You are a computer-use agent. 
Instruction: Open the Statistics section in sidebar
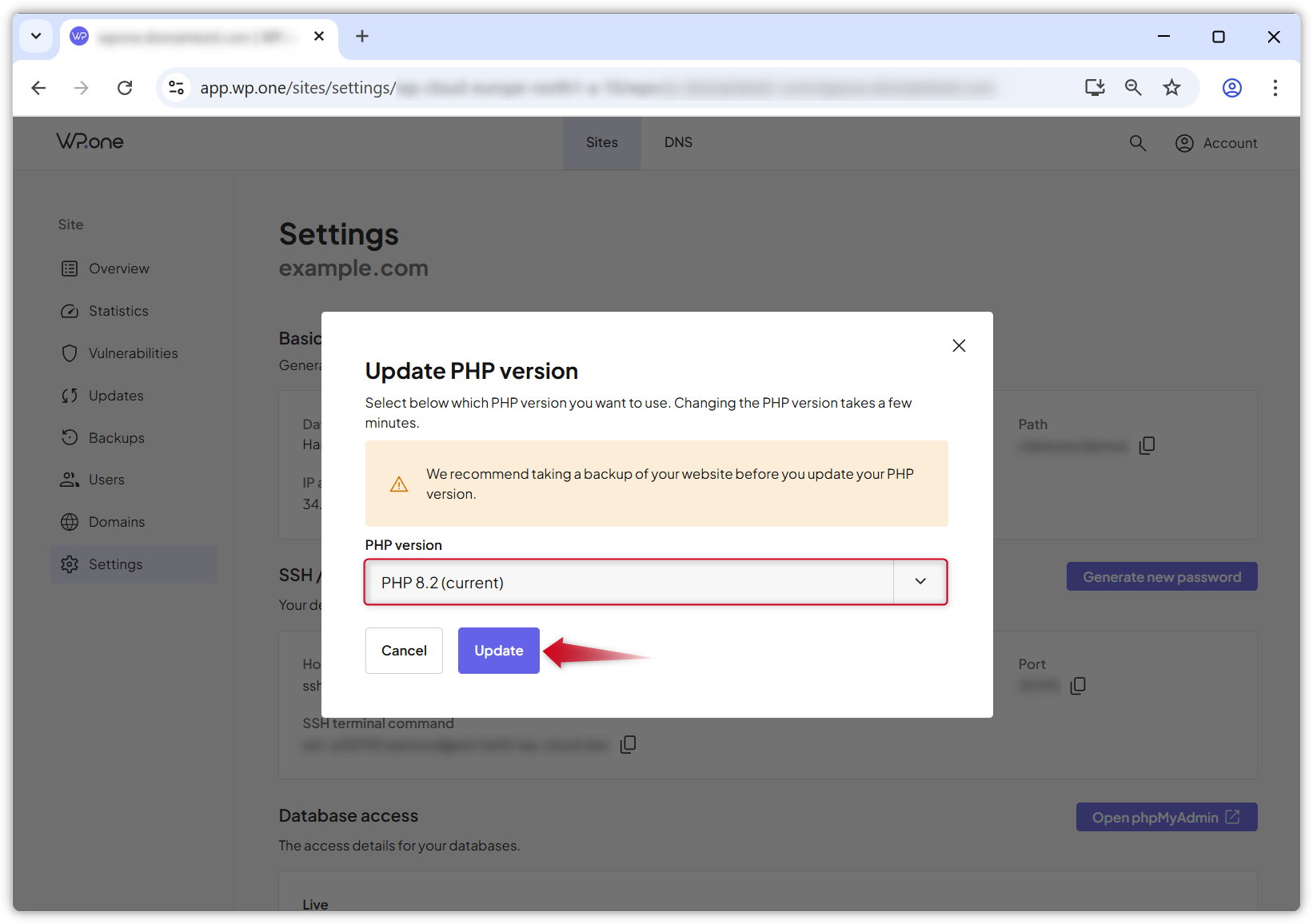tap(118, 311)
